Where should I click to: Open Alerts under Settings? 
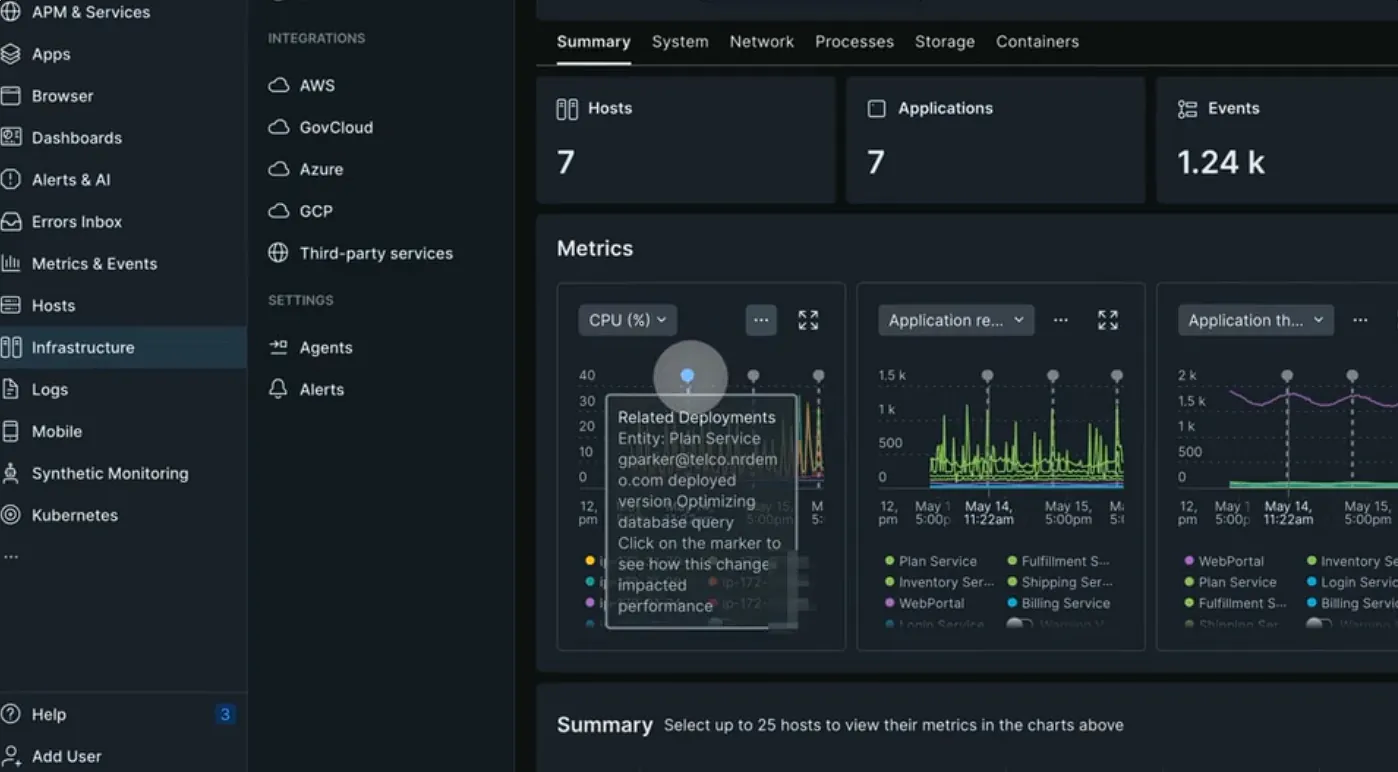321,390
